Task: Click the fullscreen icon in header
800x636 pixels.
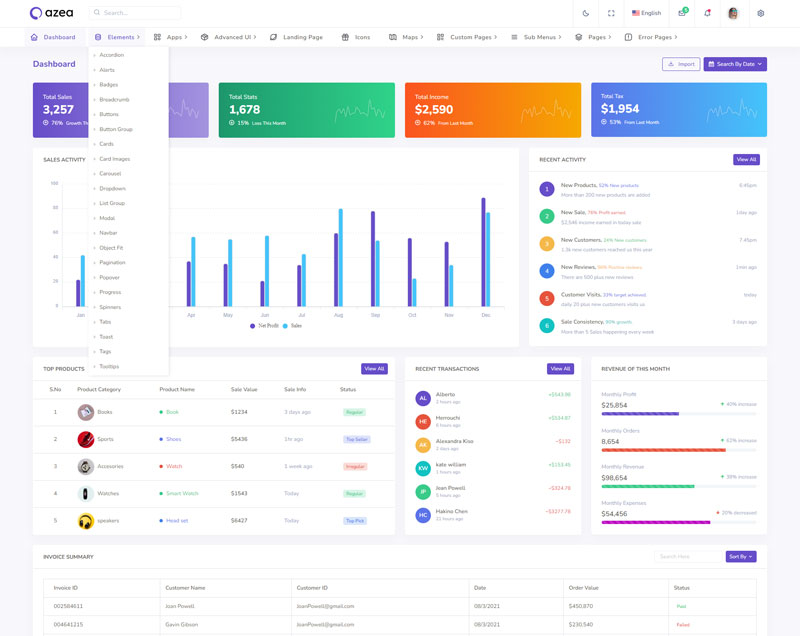Action: (x=611, y=13)
